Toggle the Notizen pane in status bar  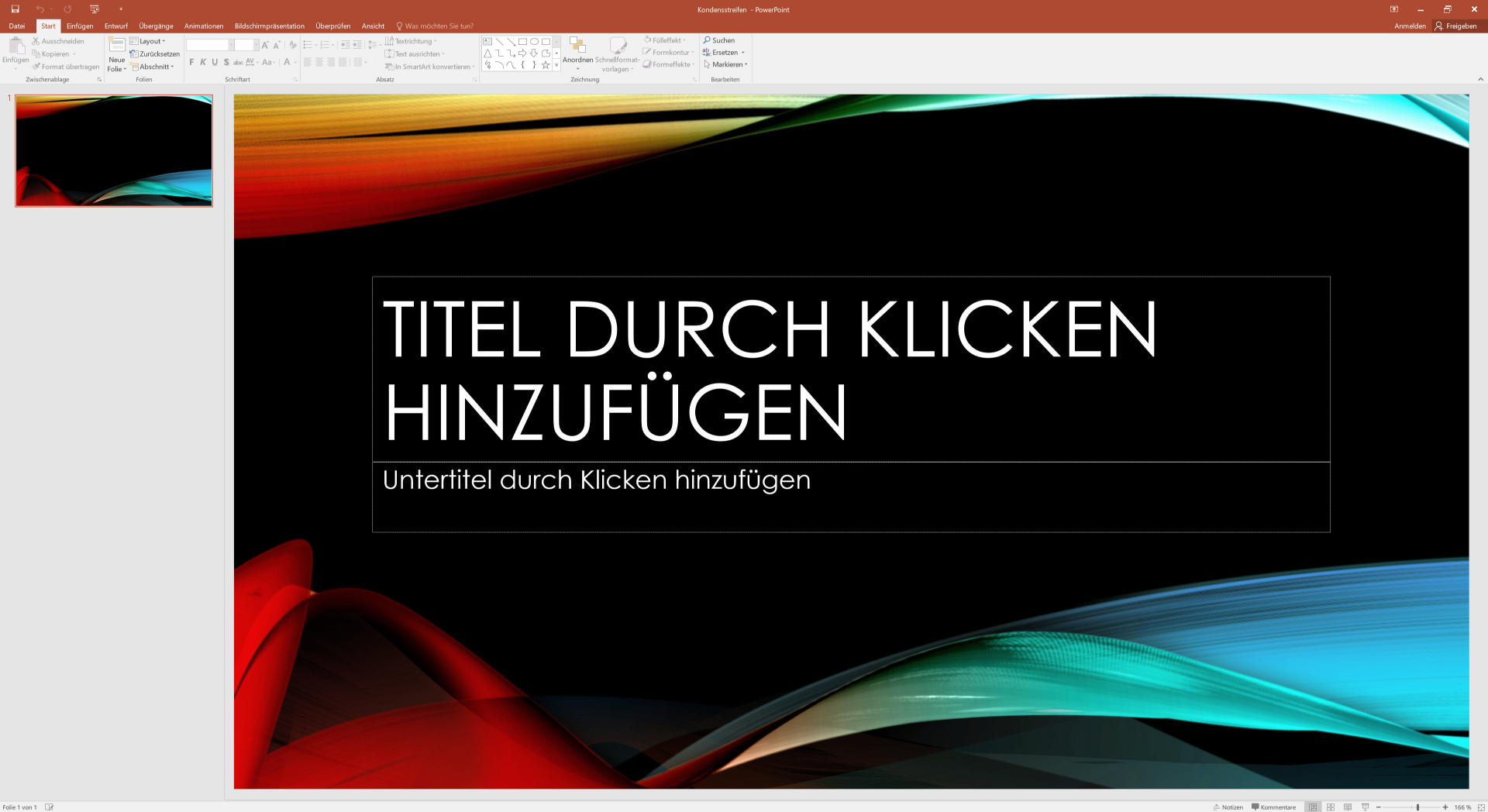(1228, 807)
